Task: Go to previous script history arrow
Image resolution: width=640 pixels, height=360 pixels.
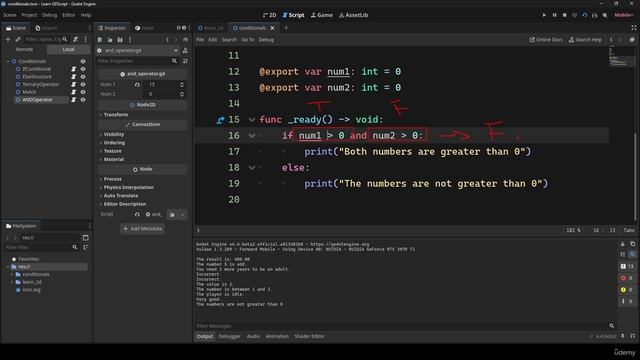Action: 611,40
